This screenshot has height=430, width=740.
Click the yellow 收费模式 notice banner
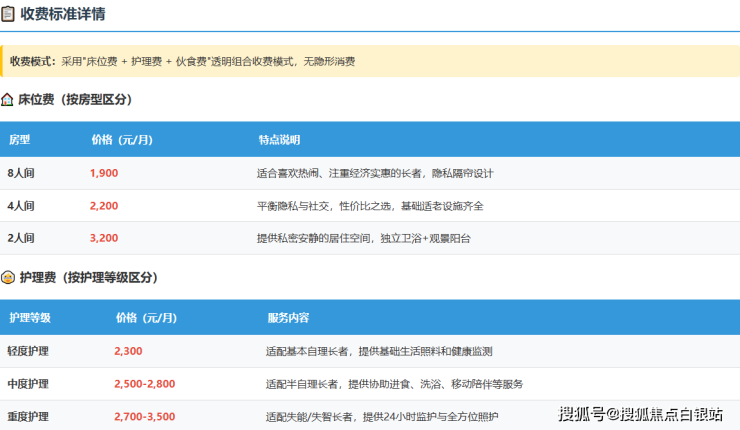(x=370, y=61)
